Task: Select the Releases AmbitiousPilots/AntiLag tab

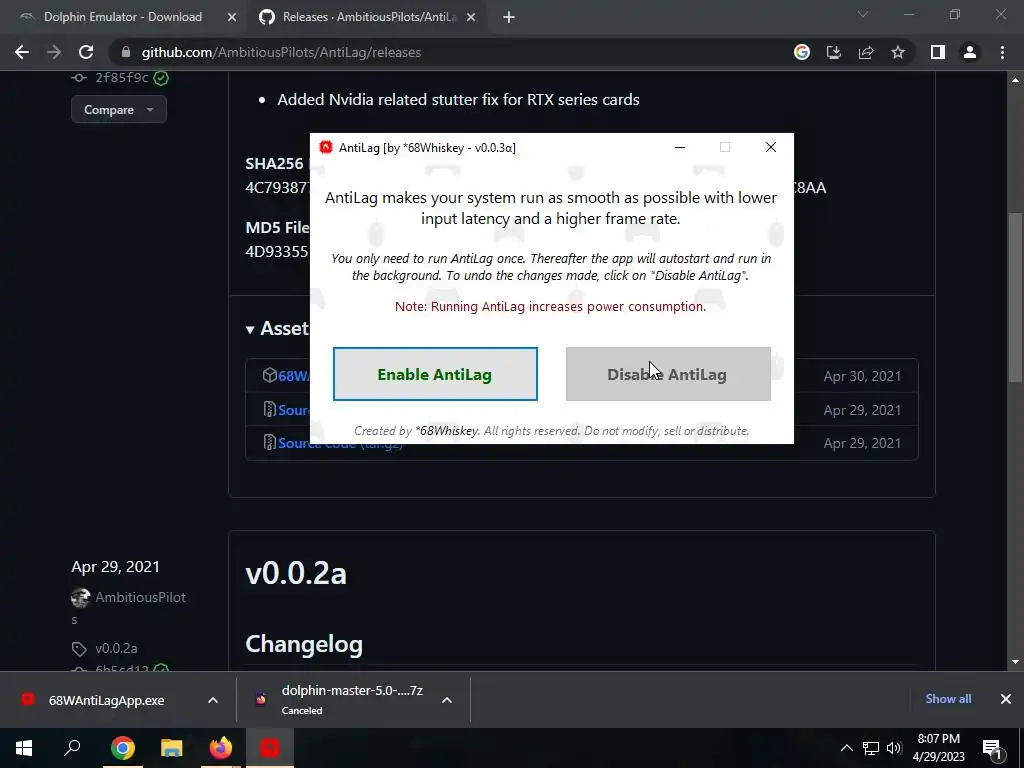Action: tap(369, 17)
